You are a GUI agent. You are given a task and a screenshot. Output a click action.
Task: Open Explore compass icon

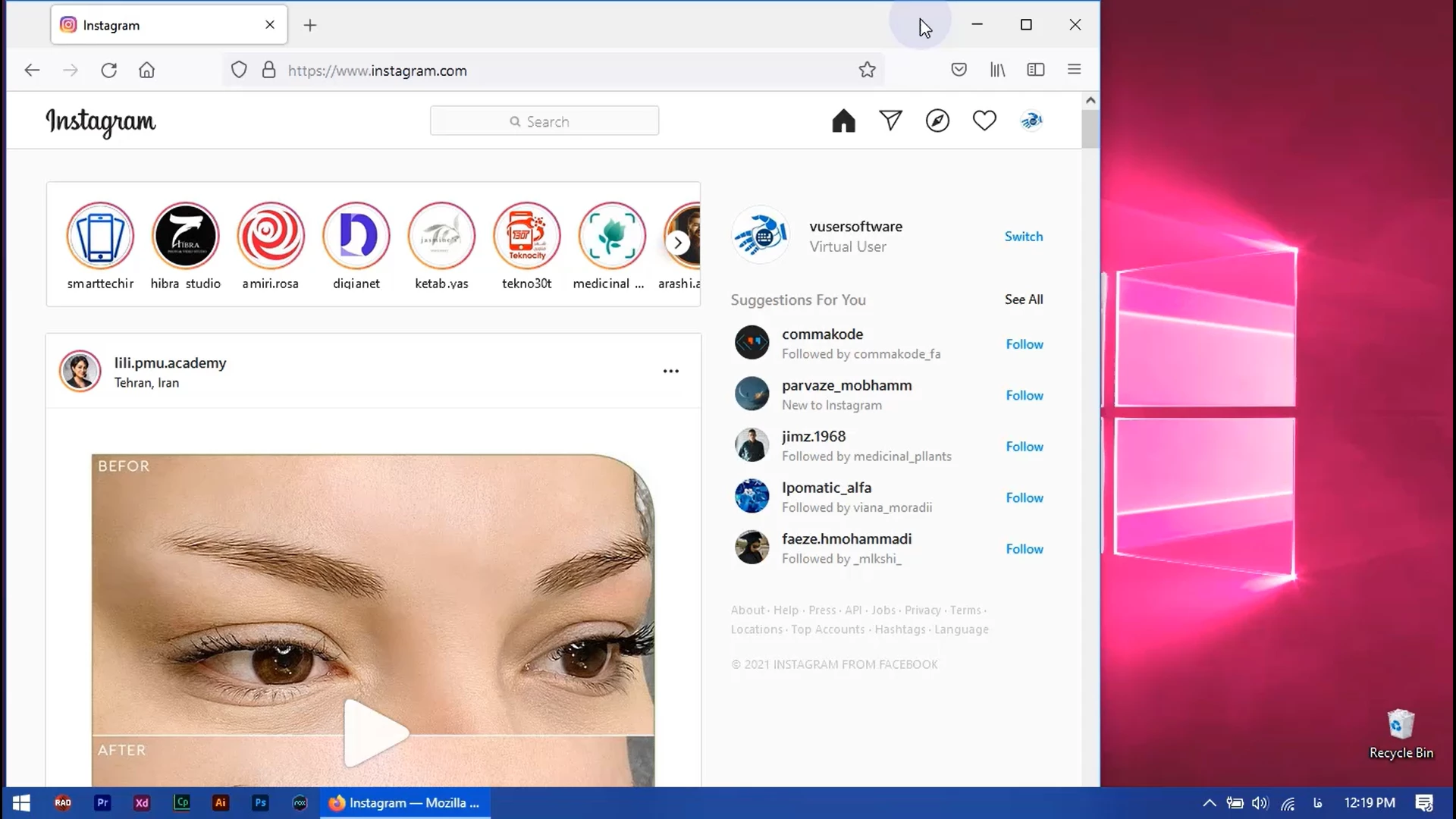click(x=937, y=121)
